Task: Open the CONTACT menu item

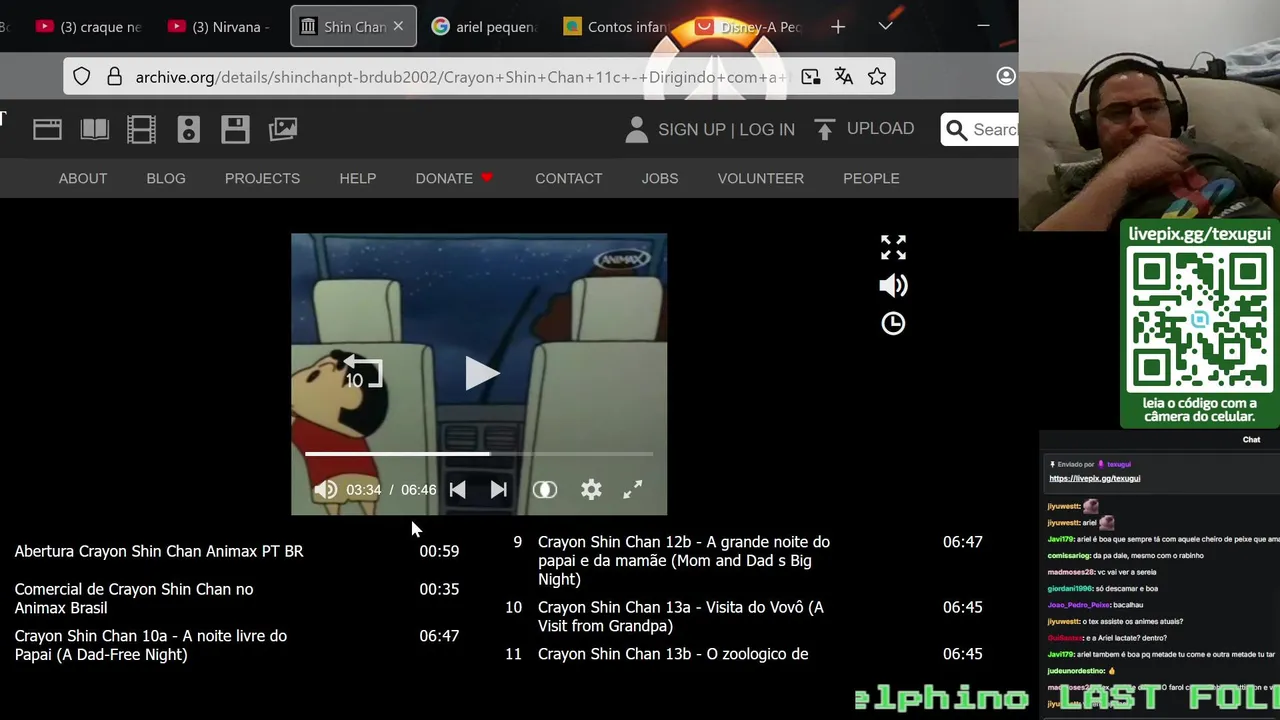Action: tap(568, 178)
